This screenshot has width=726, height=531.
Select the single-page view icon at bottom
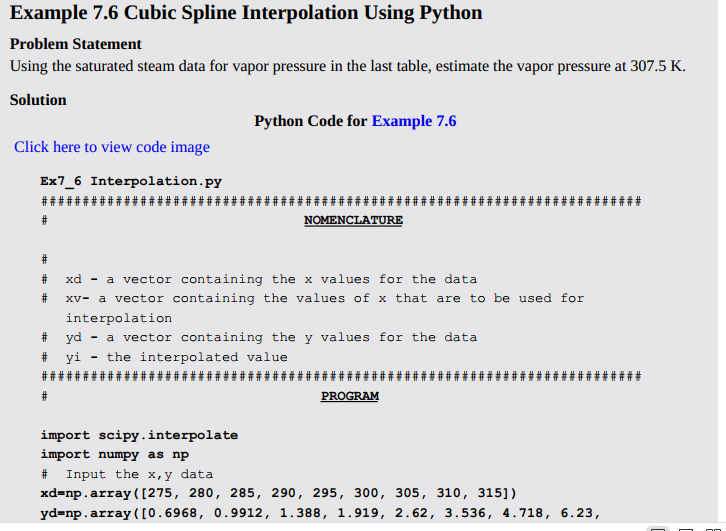[657, 529]
